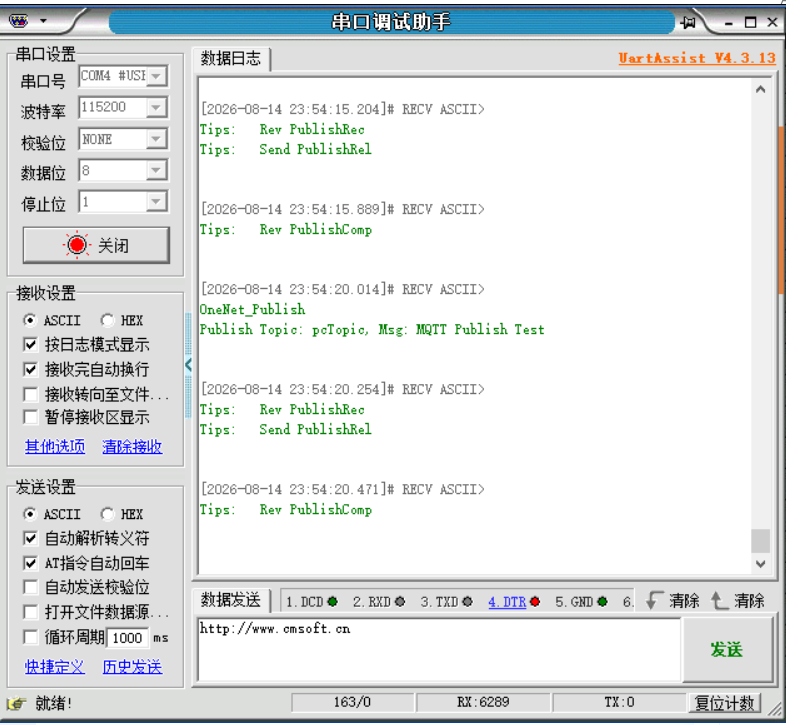The image size is (786, 725).
Task: Enable 循环周期 checkbox
Action: click(x=31, y=637)
